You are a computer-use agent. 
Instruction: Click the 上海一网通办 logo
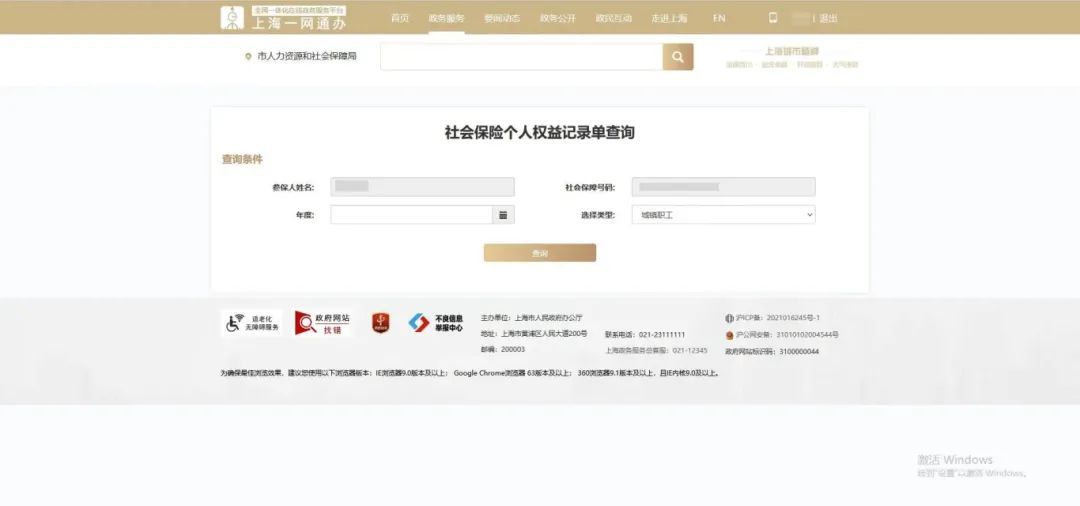(x=283, y=18)
